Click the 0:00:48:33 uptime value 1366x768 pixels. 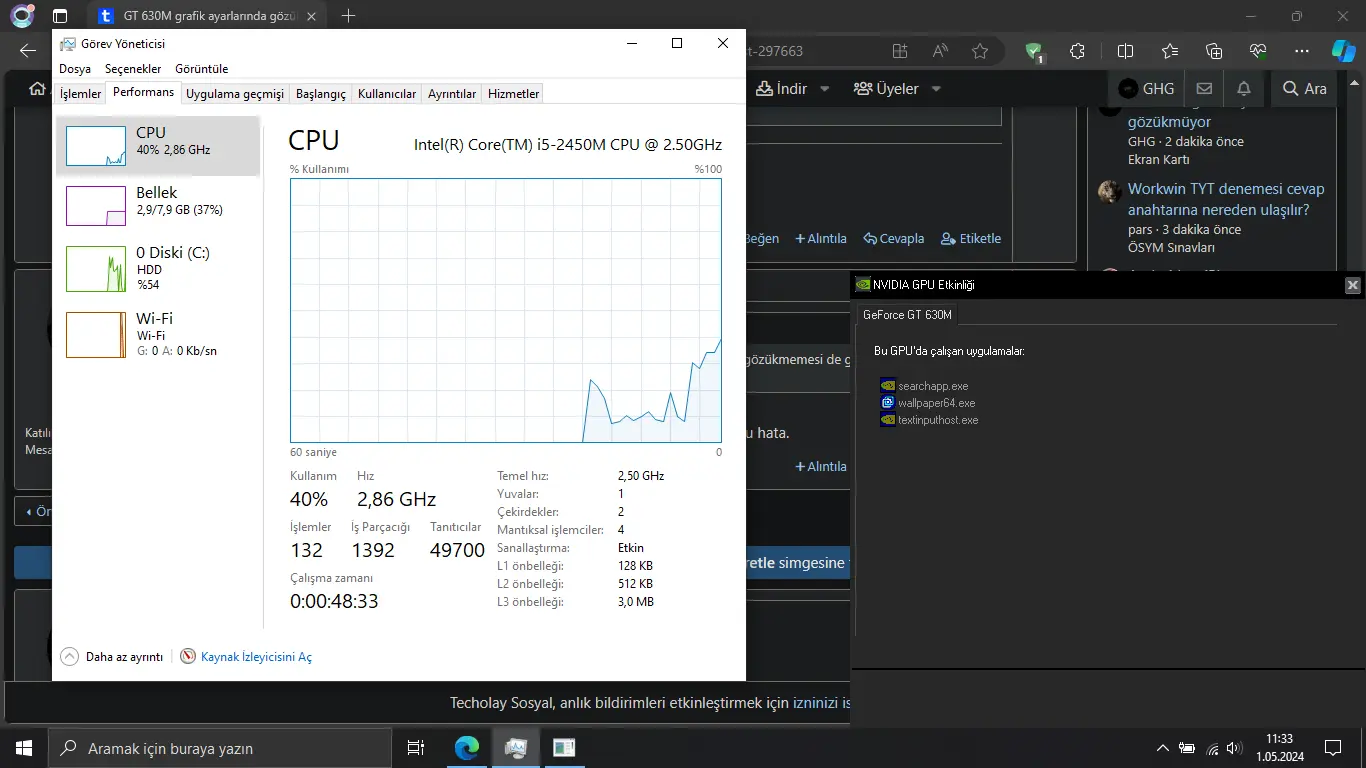pyautogui.click(x=334, y=601)
